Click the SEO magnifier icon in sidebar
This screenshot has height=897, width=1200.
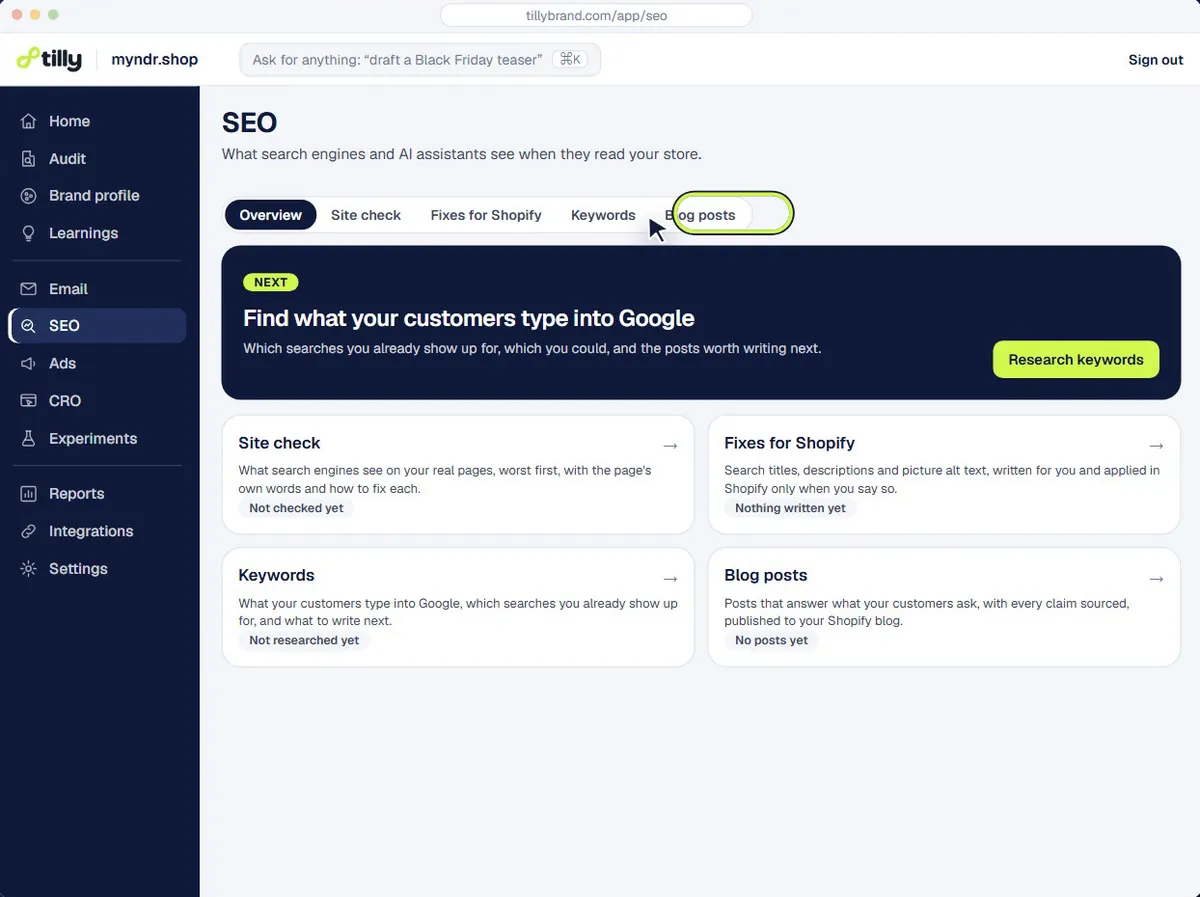[x=29, y=326]
